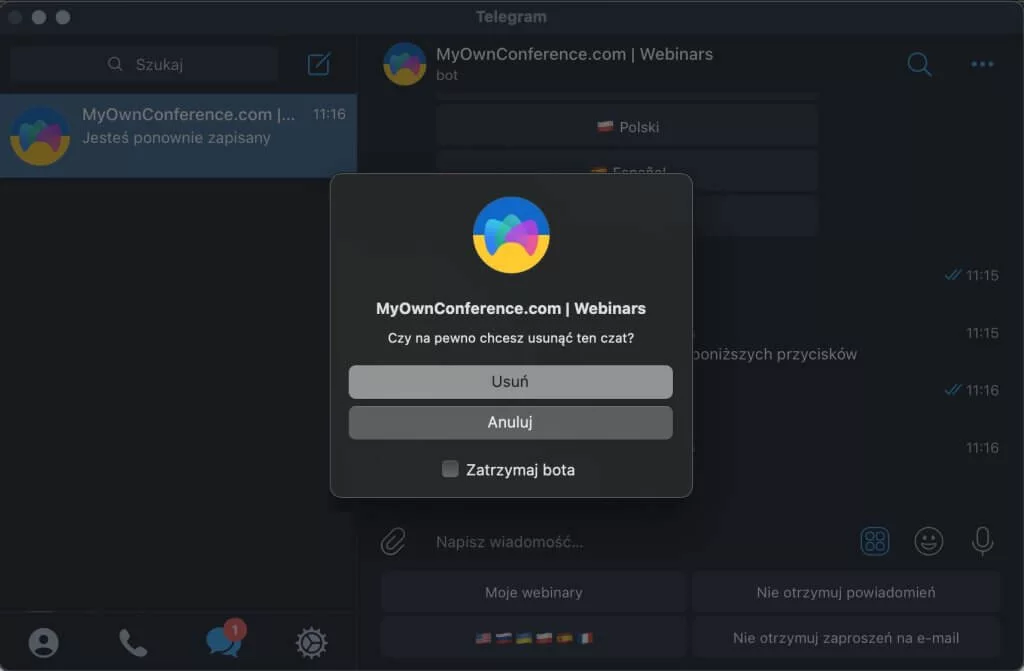This screenshot has width=1024, height=671.
Task: Click the compose new message icon
Action: click(x=319, y=64)
